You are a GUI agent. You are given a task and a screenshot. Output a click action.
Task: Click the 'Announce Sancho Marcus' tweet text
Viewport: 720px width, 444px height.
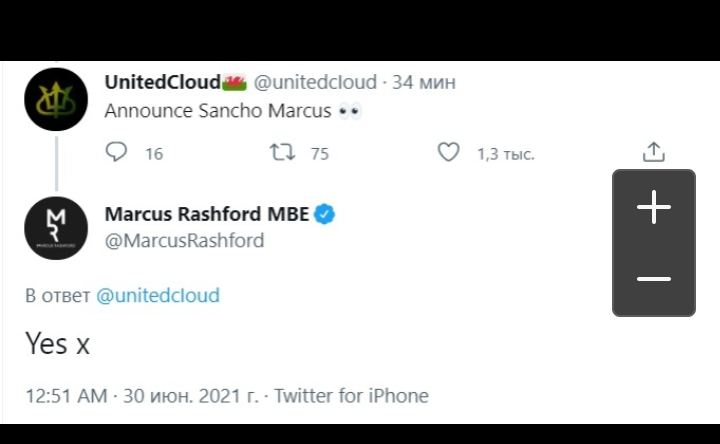pos(217,111)
